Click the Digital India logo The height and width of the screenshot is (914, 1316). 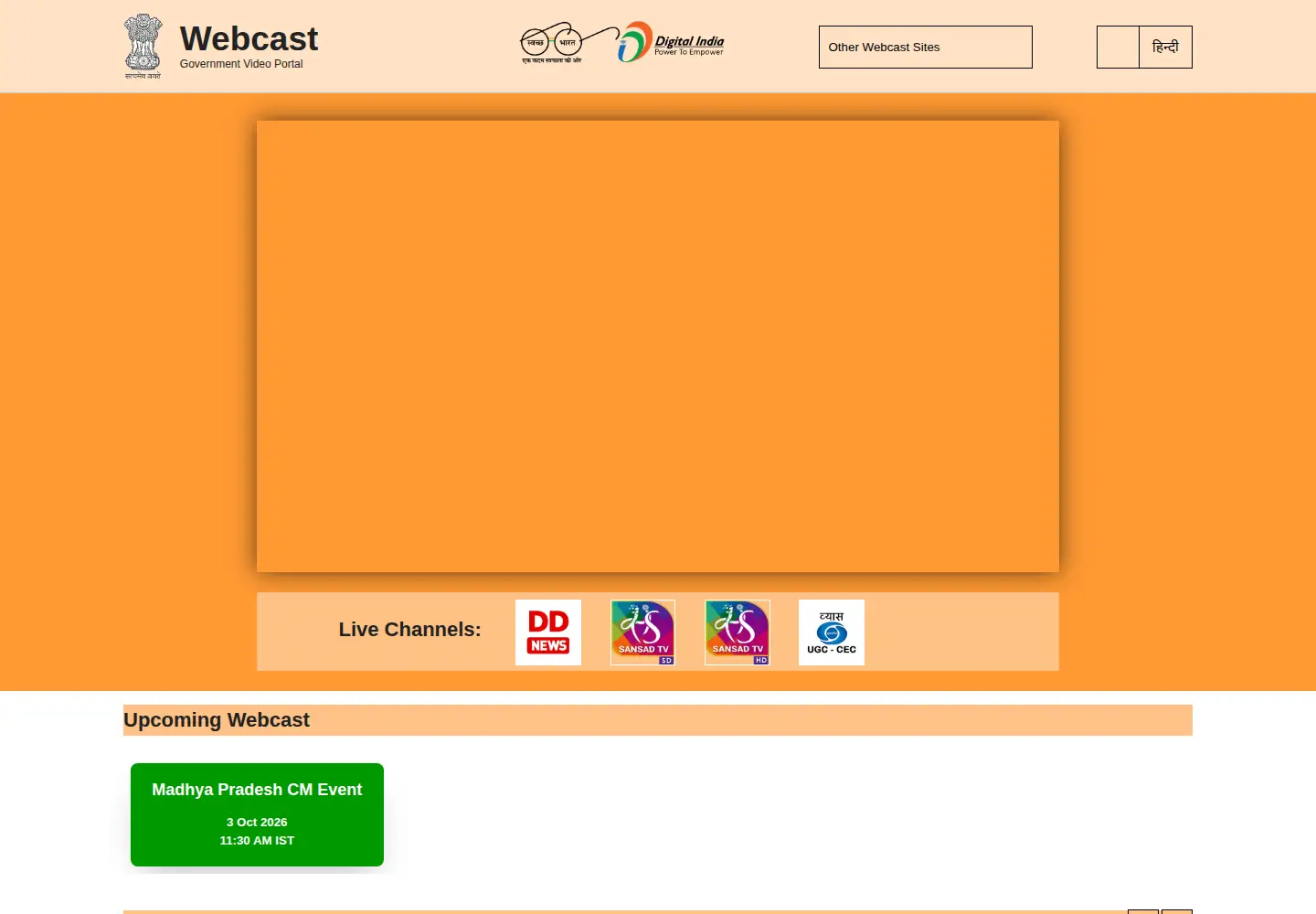coord(671,42)
